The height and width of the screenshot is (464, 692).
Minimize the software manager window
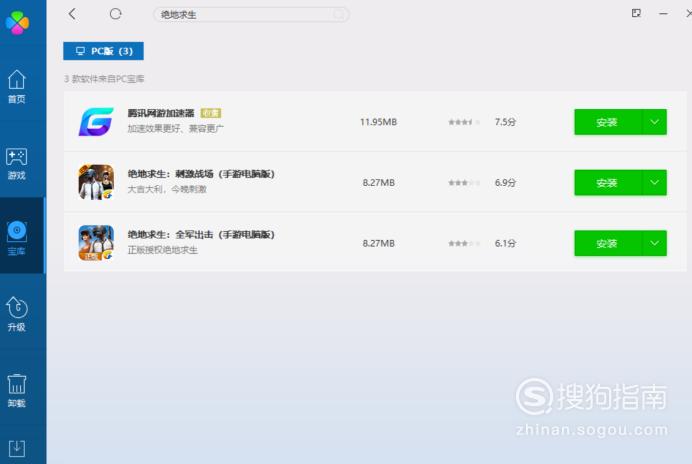click(x=663, y=14)
